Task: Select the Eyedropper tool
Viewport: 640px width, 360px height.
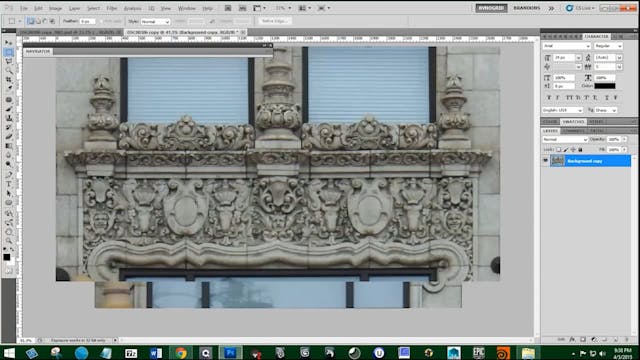Action: pyautogui.click(x=9, y=89)
